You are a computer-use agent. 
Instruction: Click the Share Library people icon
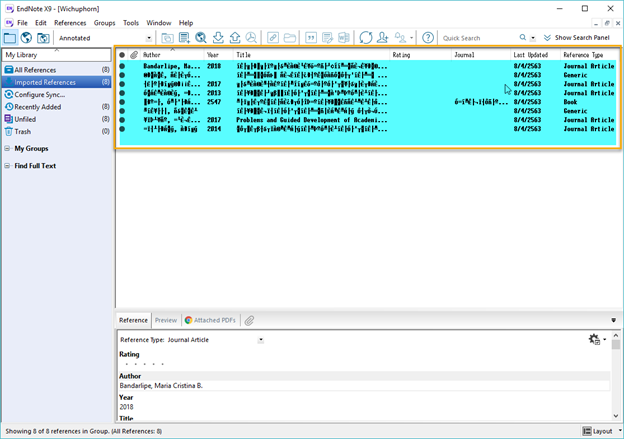383,38
